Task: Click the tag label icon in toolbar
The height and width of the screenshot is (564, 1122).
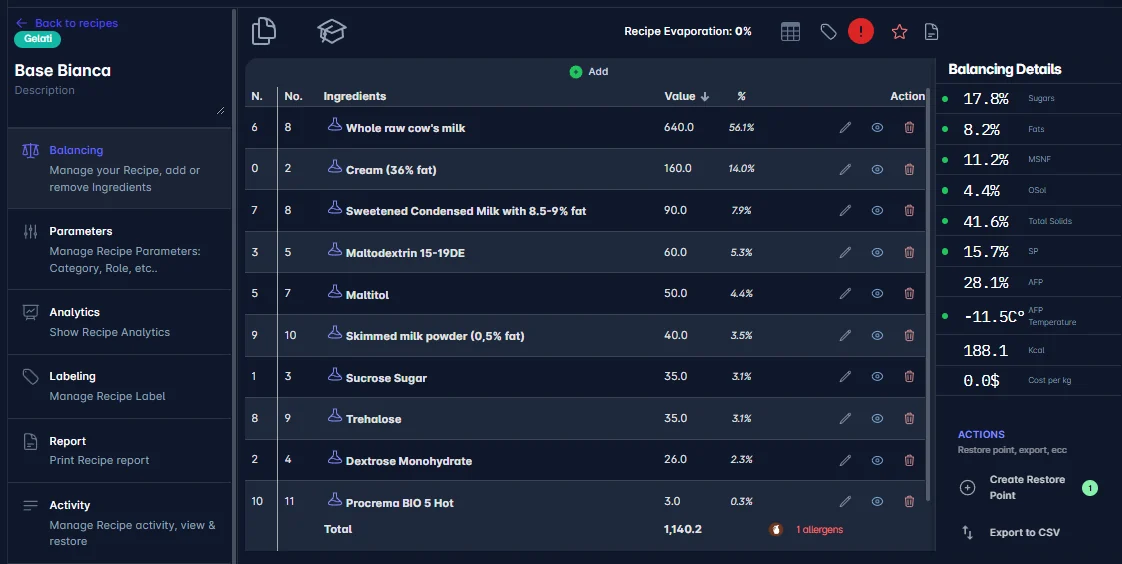Action: click(x=828, y=31)
